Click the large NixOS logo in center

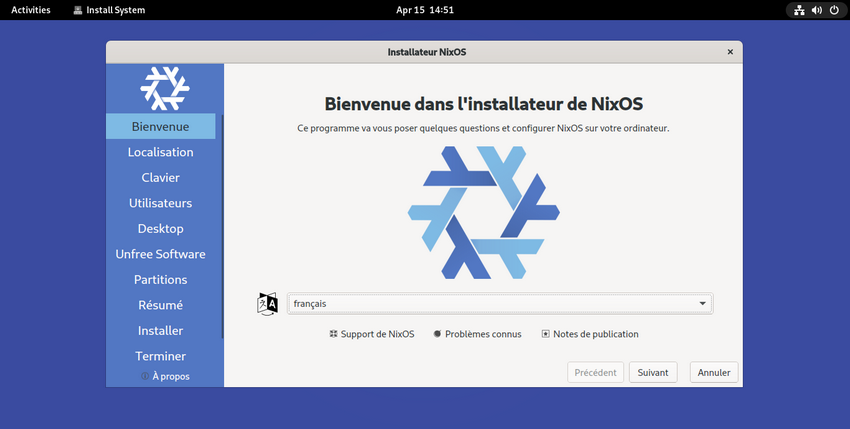pos(483,212)
